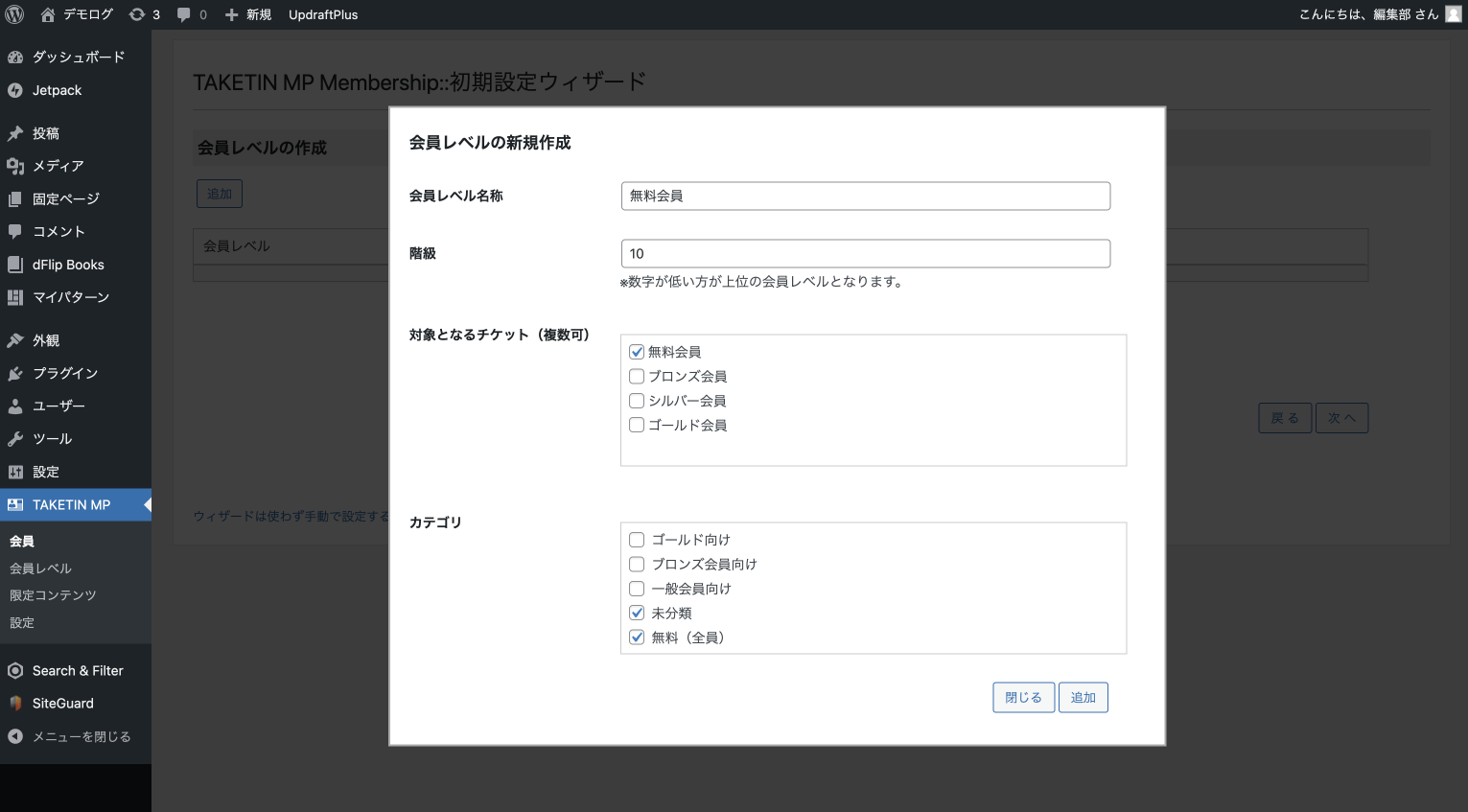Click the プラグイン plug icon

pos(15,373)
